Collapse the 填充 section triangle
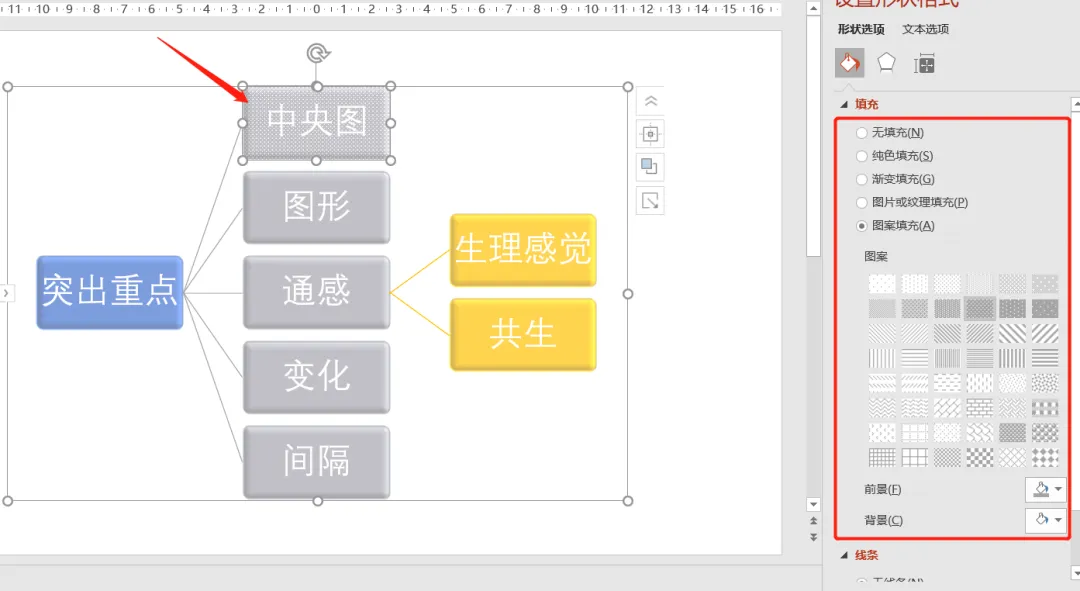The height and width of the screenshot is (591, 1080). click(844, 105)
